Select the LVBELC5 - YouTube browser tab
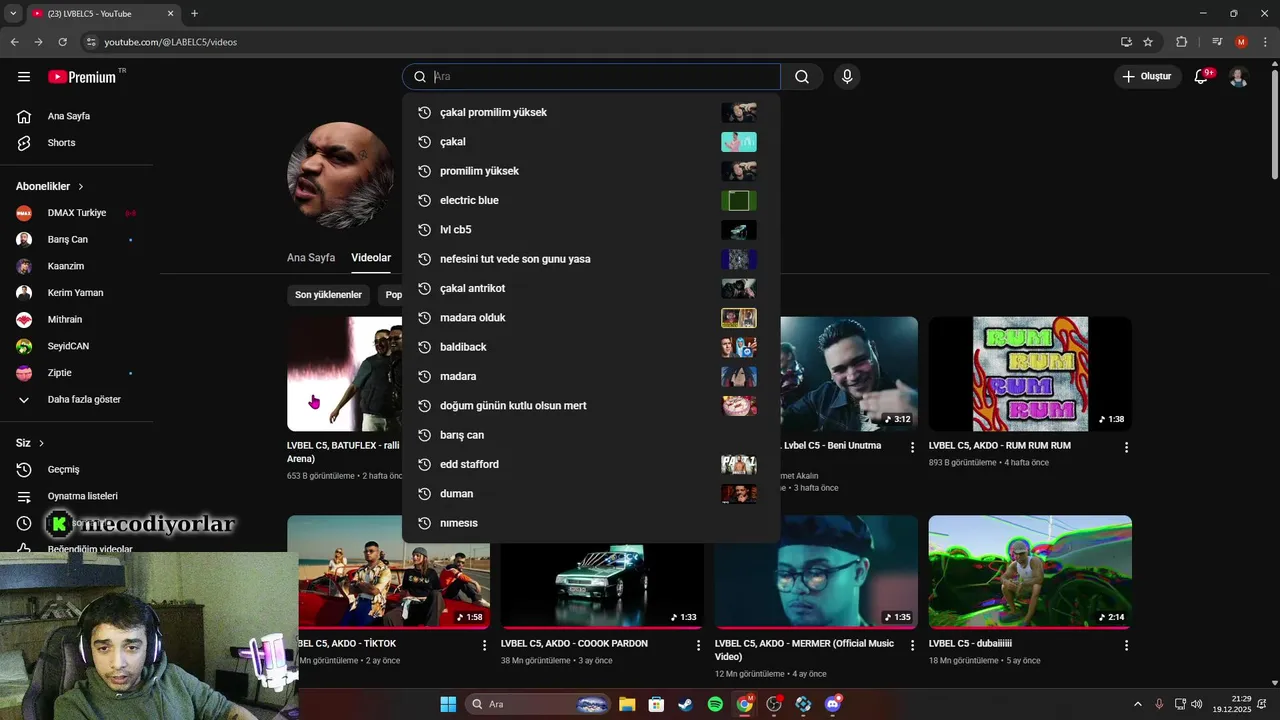This screenshot has height=720, width=1280. pyautogui.click(x=102, y=13)
